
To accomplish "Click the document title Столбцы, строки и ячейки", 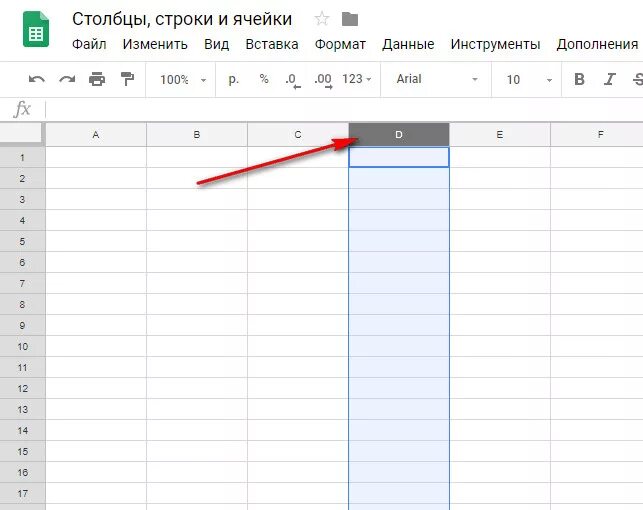I will click(182, 19).
